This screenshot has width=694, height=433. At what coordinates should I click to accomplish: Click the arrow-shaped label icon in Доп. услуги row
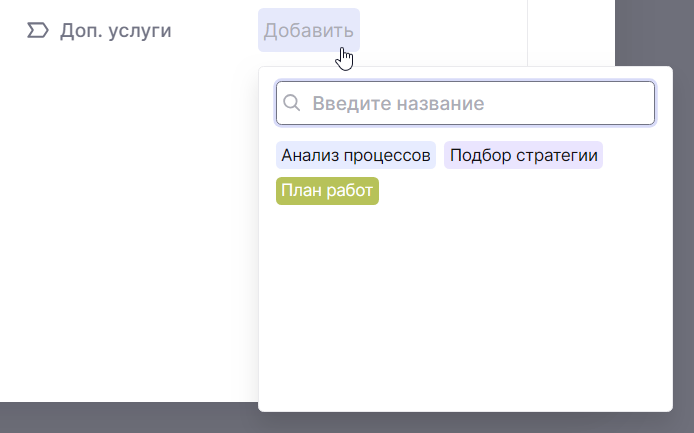coord(37,31)
